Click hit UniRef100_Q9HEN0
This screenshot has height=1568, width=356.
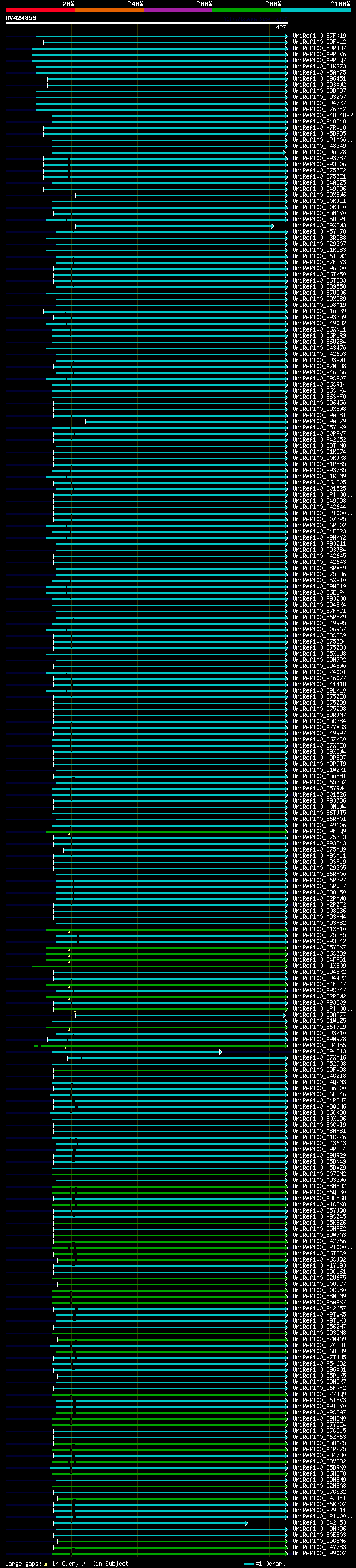(319, 1419)
